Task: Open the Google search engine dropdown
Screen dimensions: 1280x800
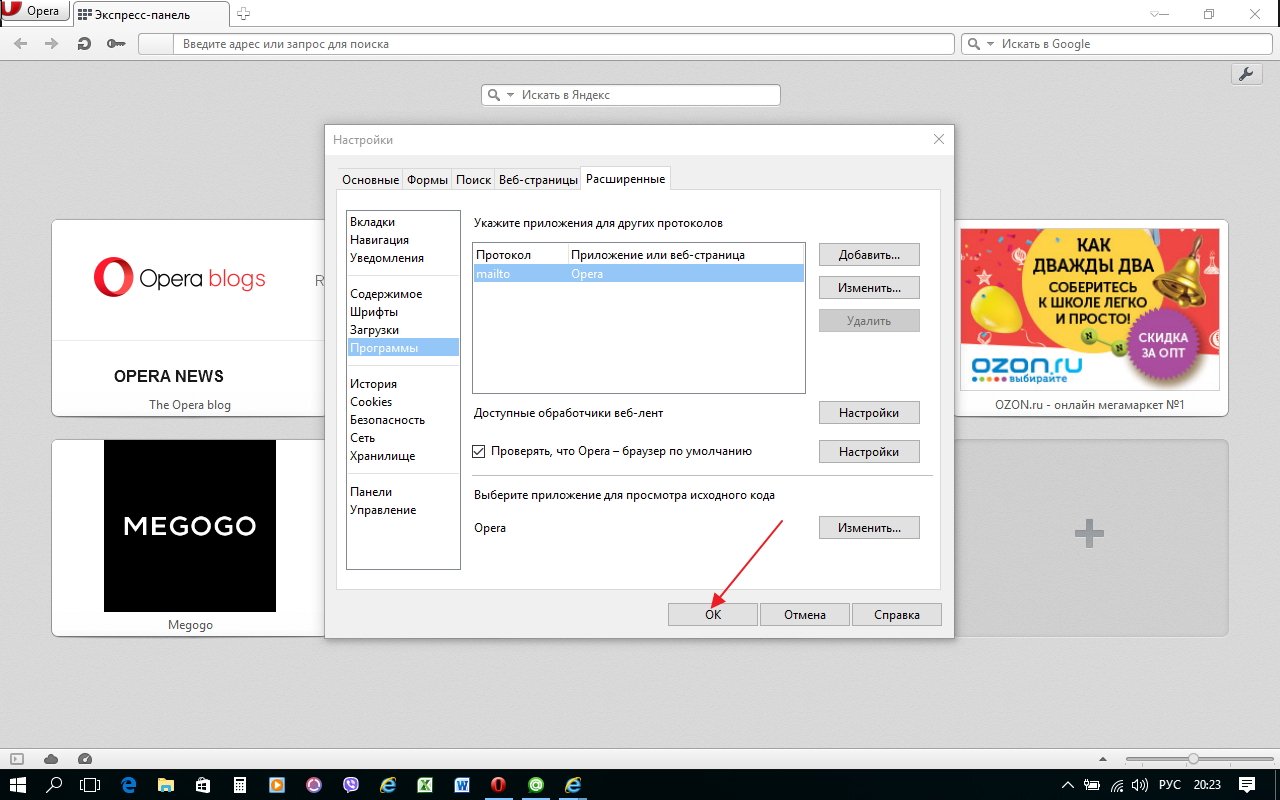Action: click(990, 44)
